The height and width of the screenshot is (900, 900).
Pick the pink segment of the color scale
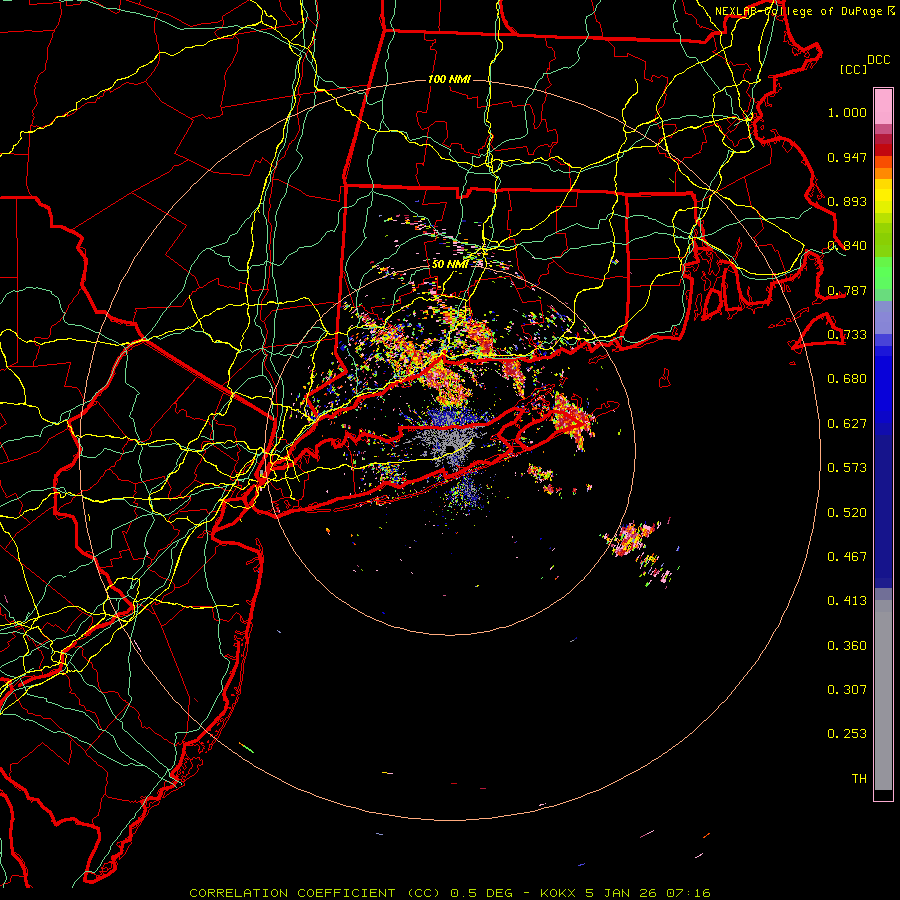pyautogui.click(x=883, y=107)
